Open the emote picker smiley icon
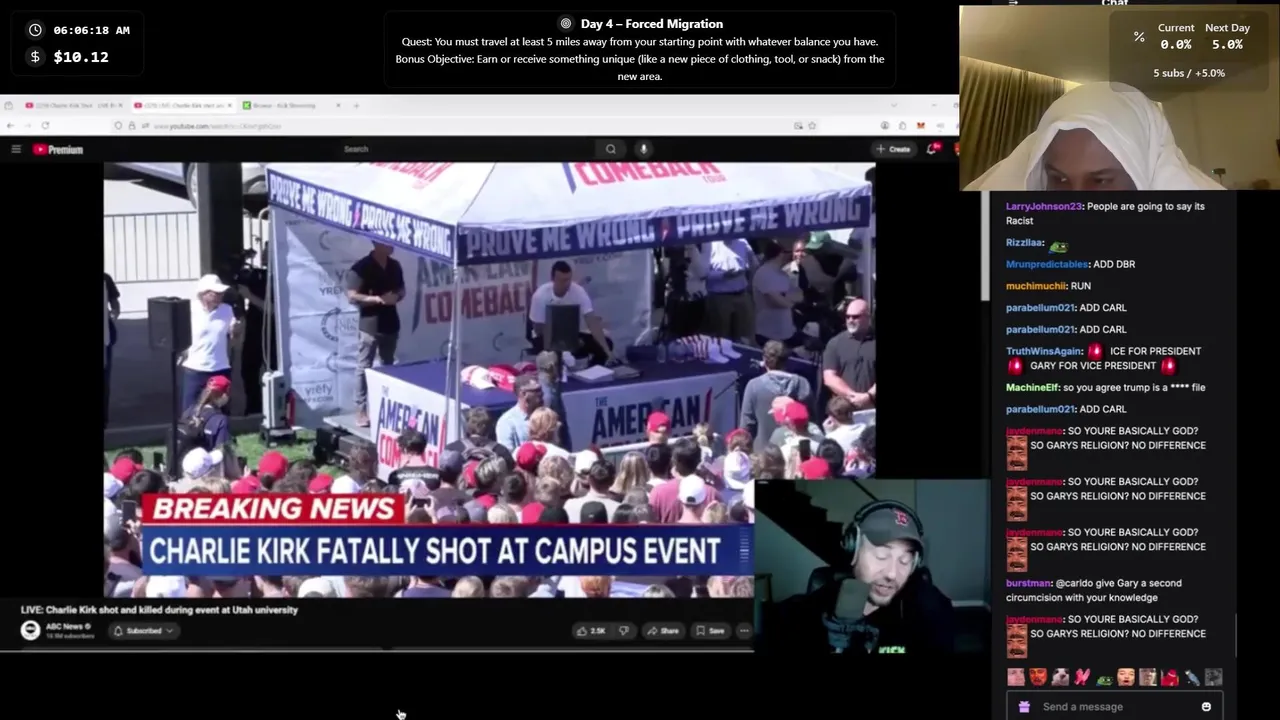 tap(1206, 707)
